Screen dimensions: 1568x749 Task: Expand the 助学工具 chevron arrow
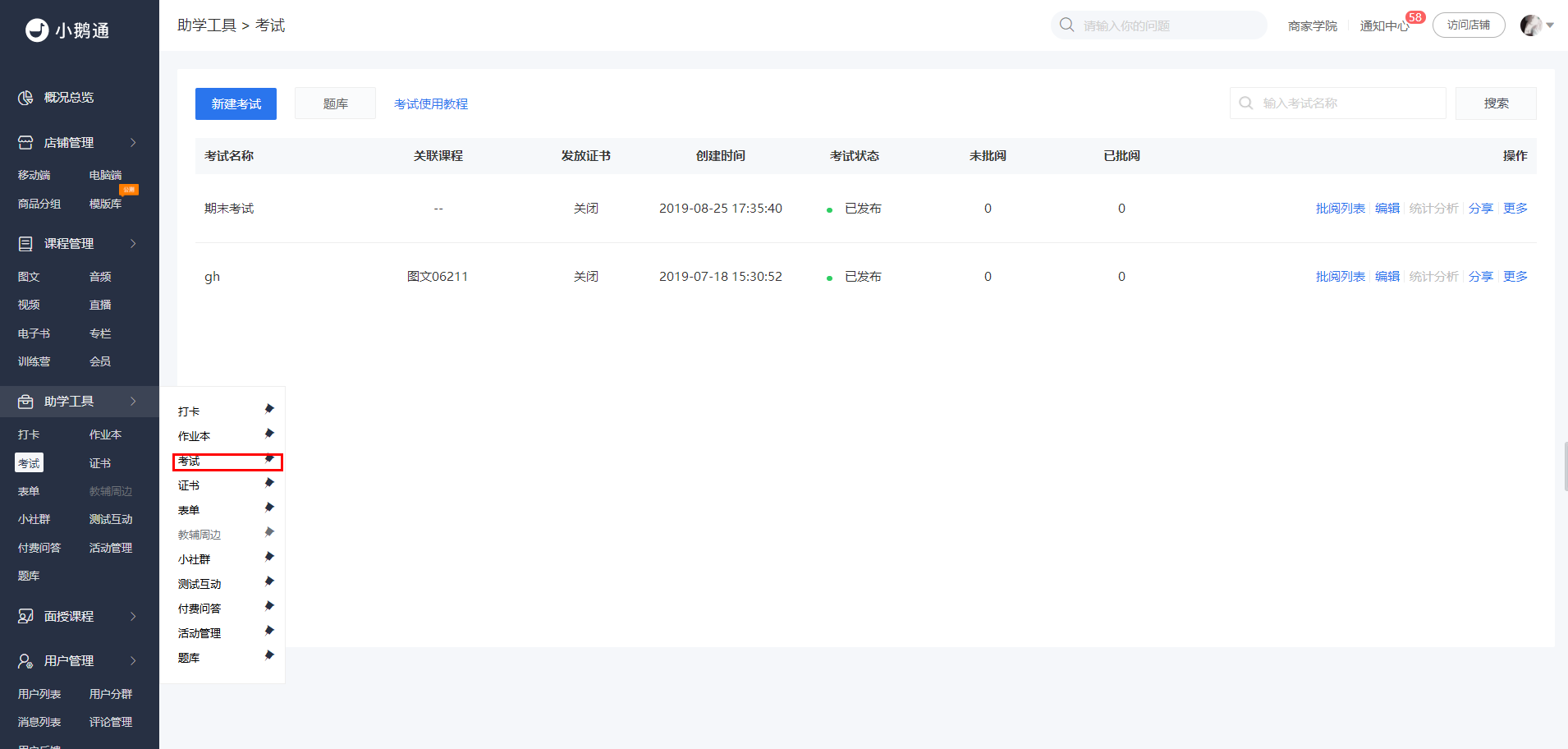coord(133,402)
